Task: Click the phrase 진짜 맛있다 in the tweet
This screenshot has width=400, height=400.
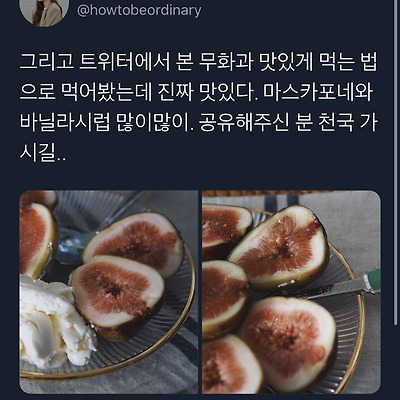Action: [203, 93]
